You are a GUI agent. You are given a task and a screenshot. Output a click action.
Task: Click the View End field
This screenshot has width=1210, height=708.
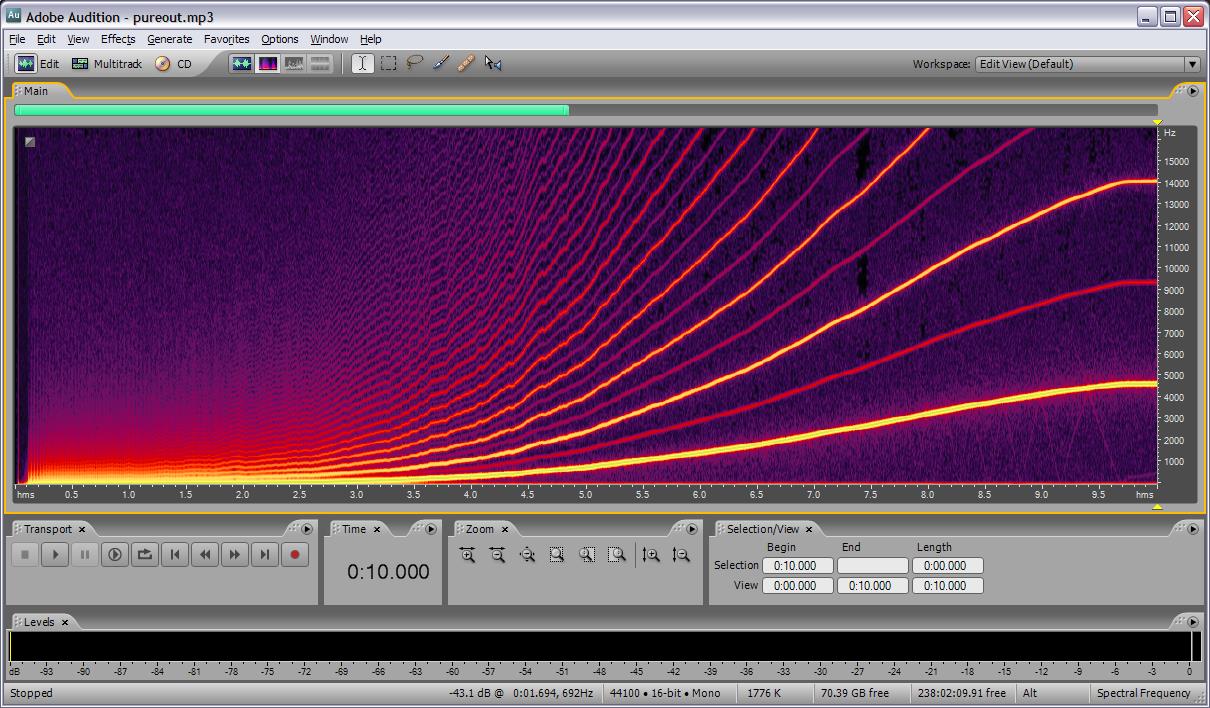[x=873, y=586]
